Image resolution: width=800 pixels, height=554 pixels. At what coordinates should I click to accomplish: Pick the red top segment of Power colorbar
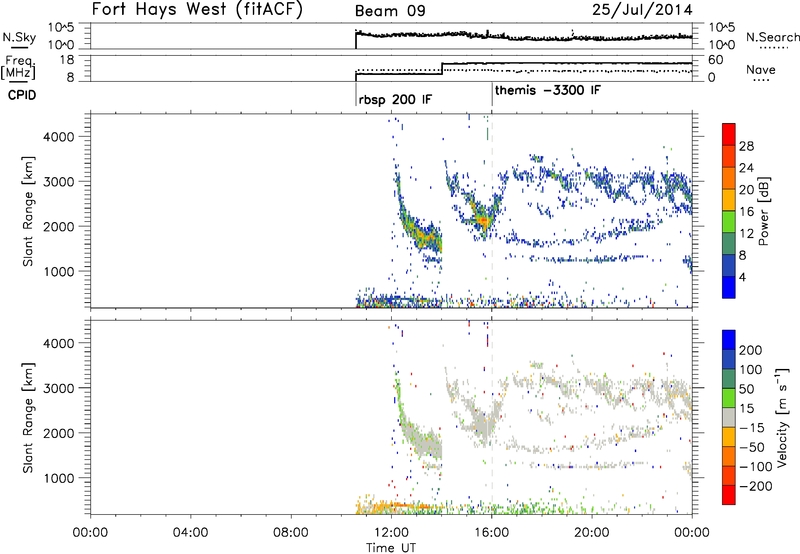click(729, 134)
